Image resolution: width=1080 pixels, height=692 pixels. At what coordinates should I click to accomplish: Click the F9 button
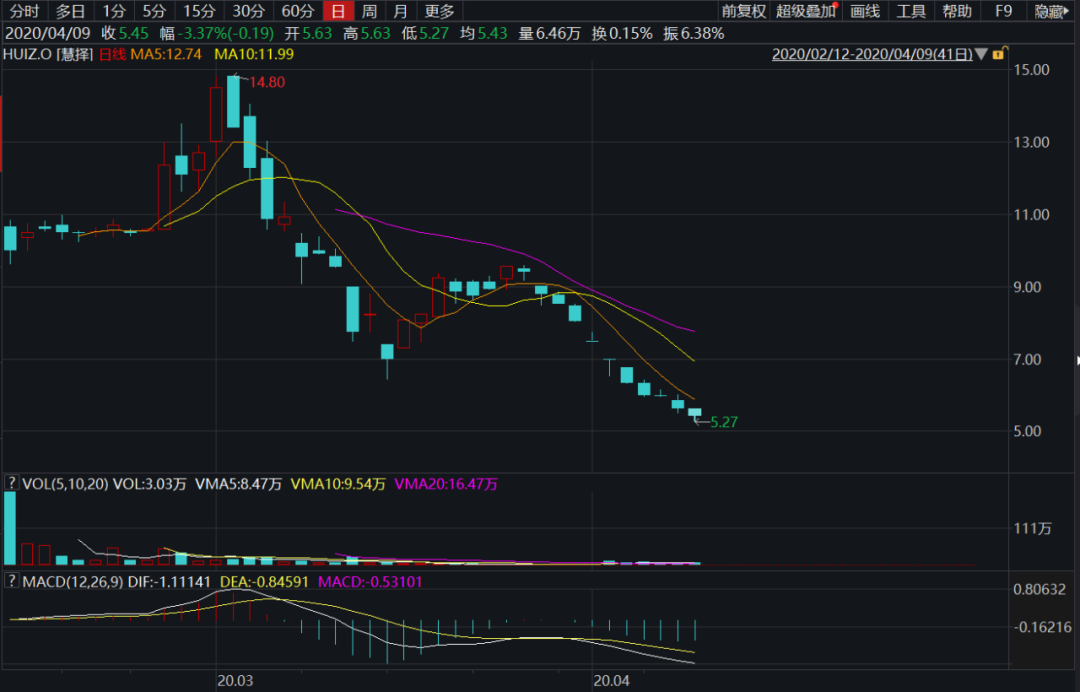pyautogui.click(x=1003, y=11)
